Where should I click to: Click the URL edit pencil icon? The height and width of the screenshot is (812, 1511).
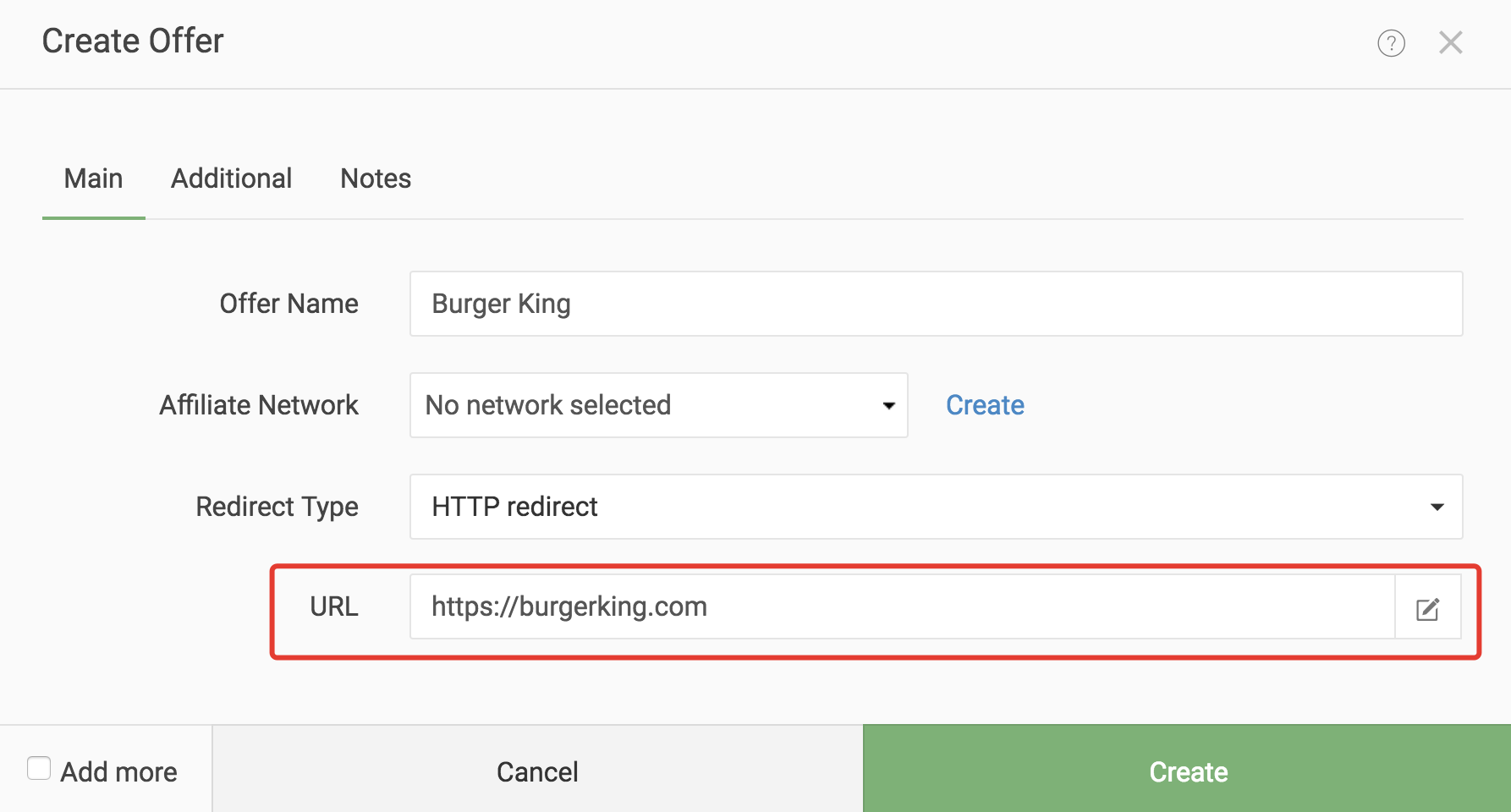pos(1428,608)
